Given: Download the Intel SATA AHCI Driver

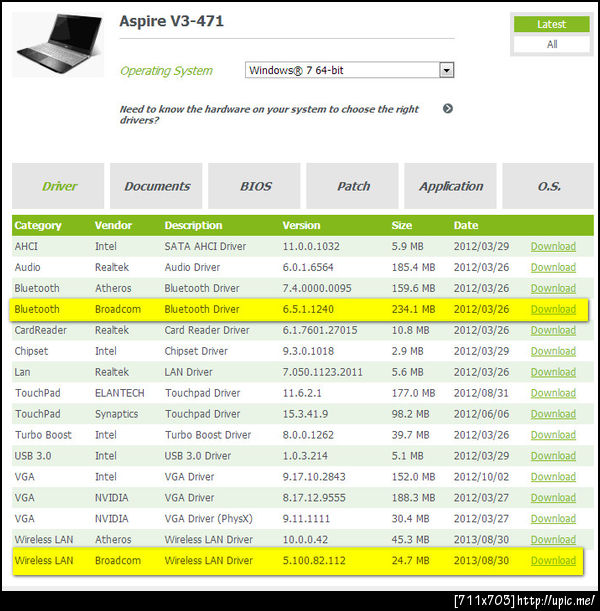Looking at the screenshot, I should [553, 246].
